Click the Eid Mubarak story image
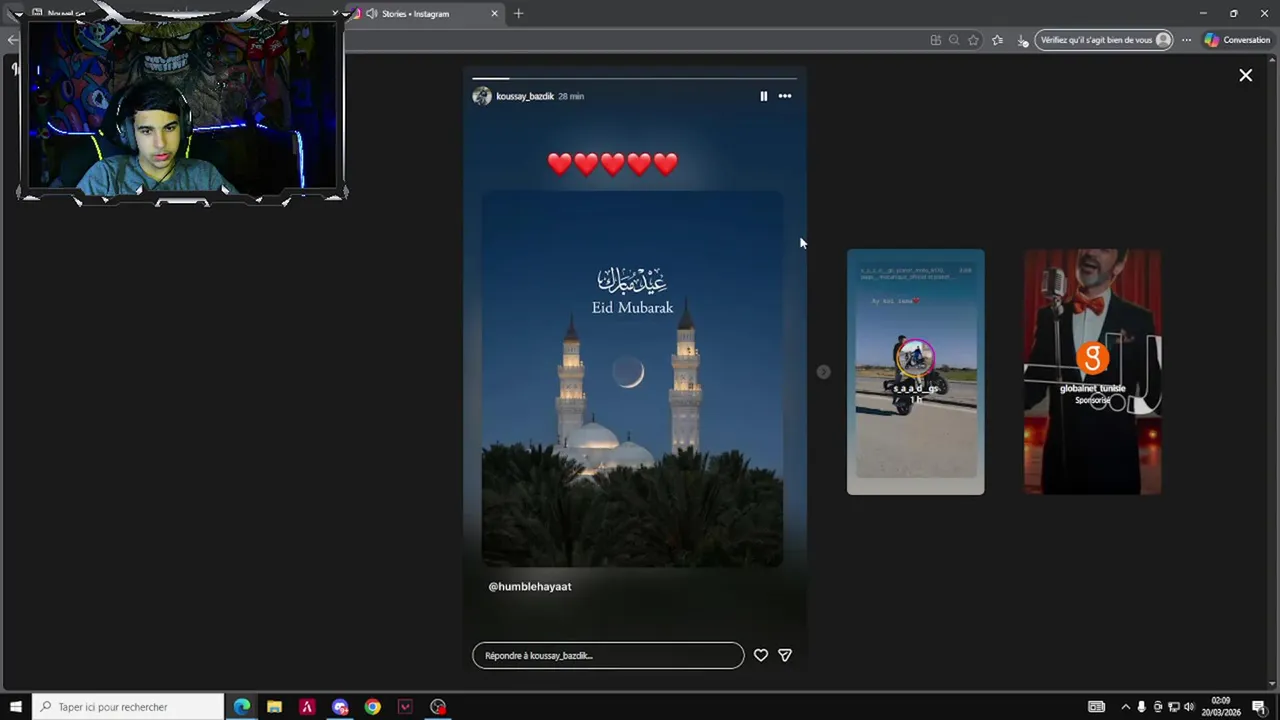 (x=632, y=378)
